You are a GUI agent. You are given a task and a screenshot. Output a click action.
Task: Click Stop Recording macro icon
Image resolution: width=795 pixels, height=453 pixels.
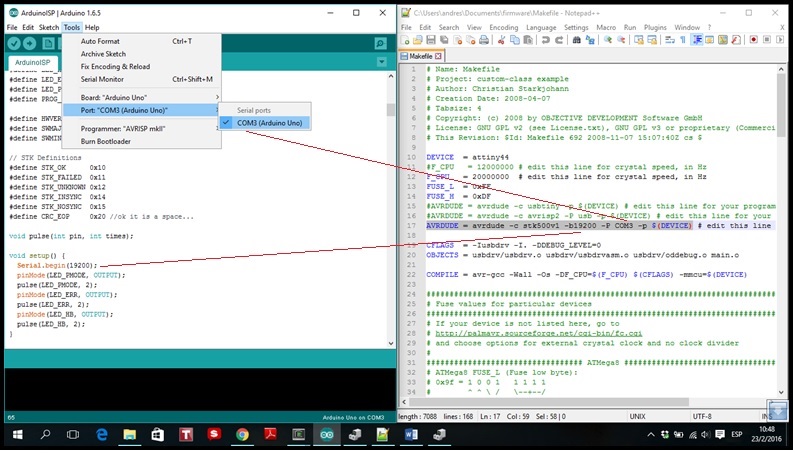(x=767, y=40)
